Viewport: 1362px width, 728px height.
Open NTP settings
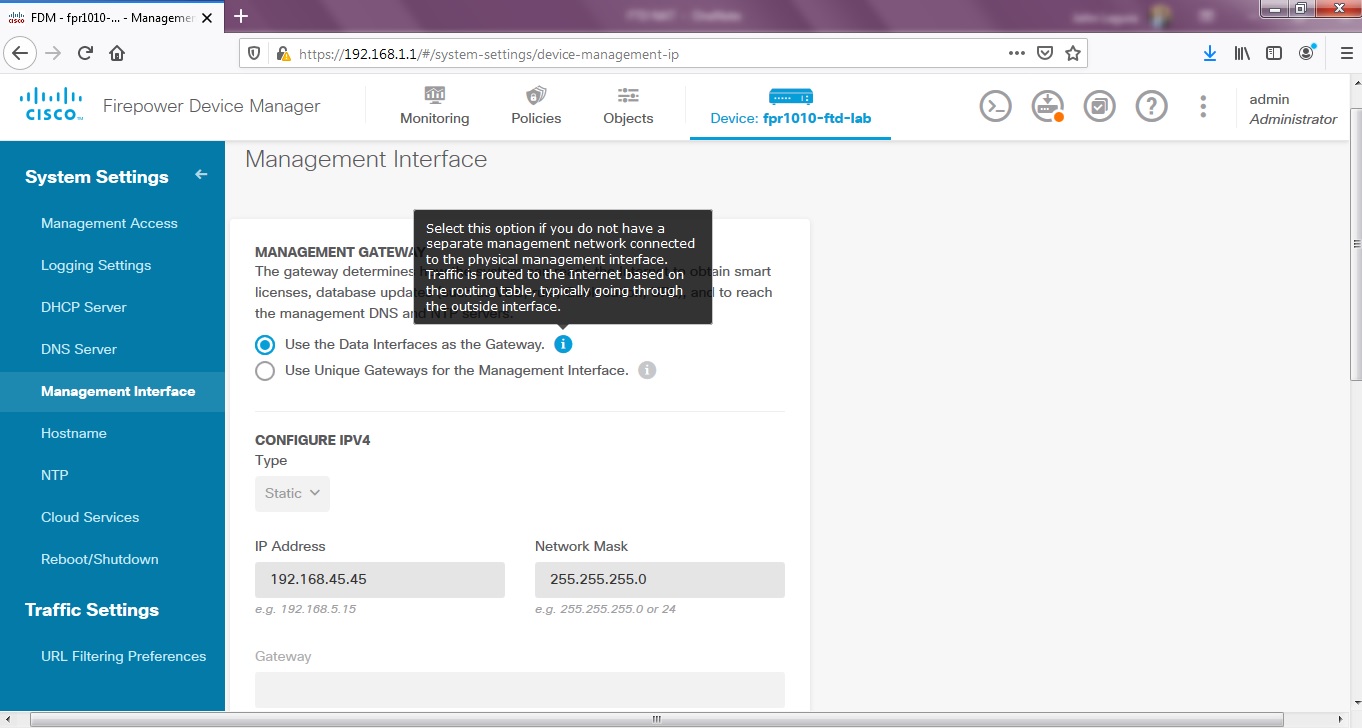55,475
